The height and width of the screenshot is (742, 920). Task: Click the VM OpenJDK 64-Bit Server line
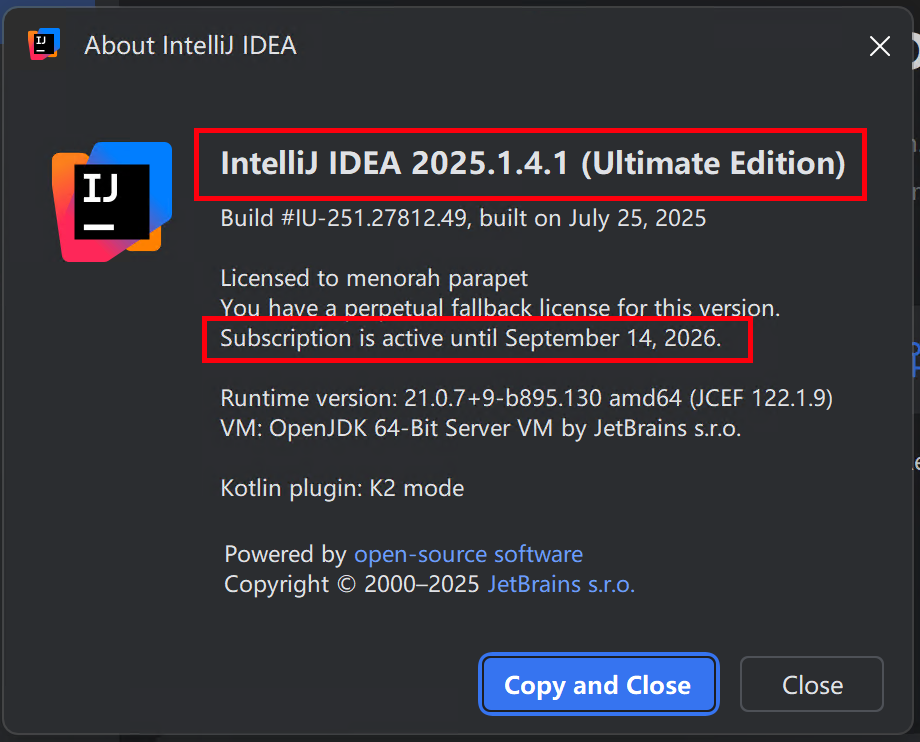click(481, 429)
